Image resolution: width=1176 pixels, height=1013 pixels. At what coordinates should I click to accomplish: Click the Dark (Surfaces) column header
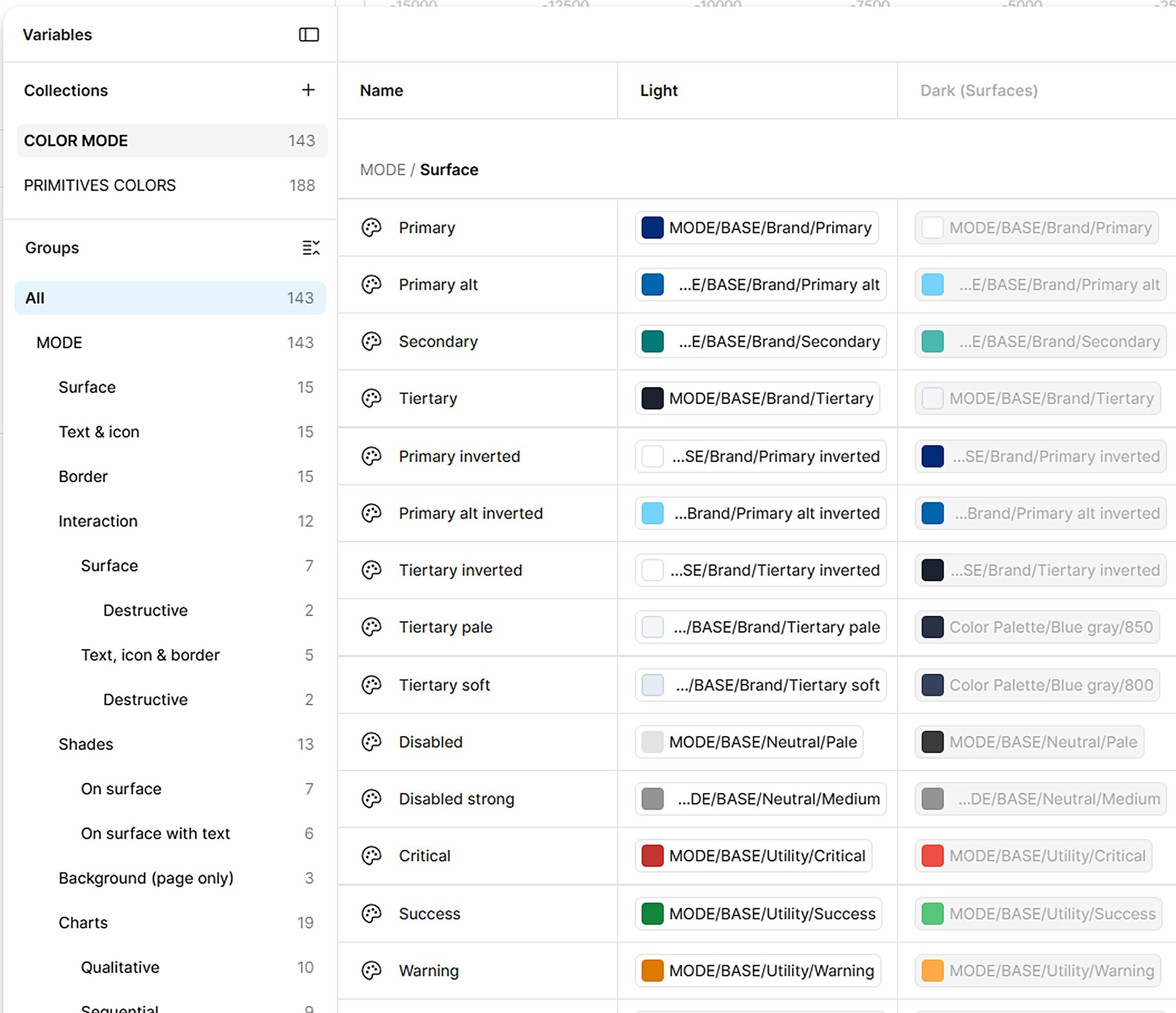978,91
